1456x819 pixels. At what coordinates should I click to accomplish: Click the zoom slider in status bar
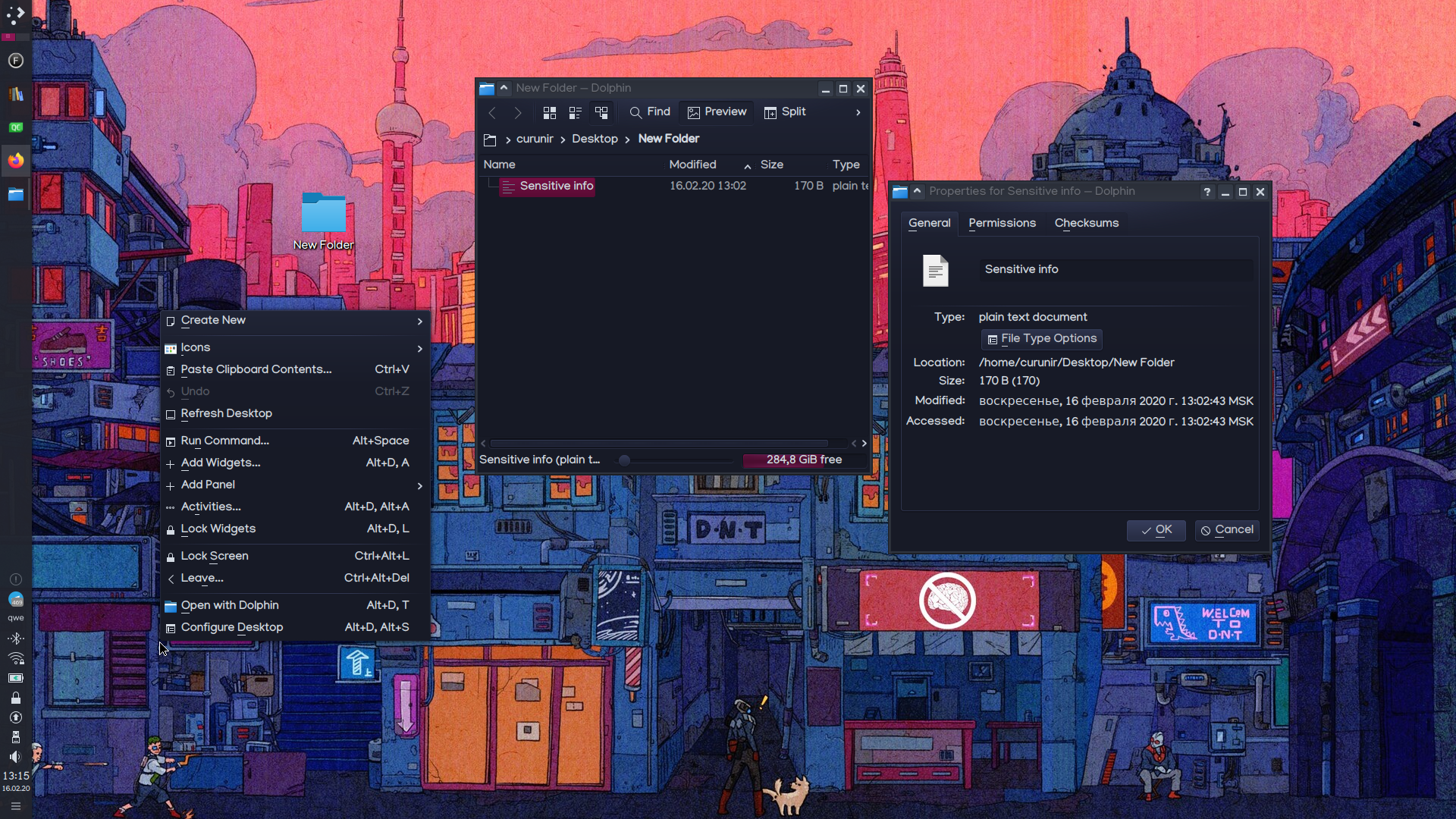point(624,460)
